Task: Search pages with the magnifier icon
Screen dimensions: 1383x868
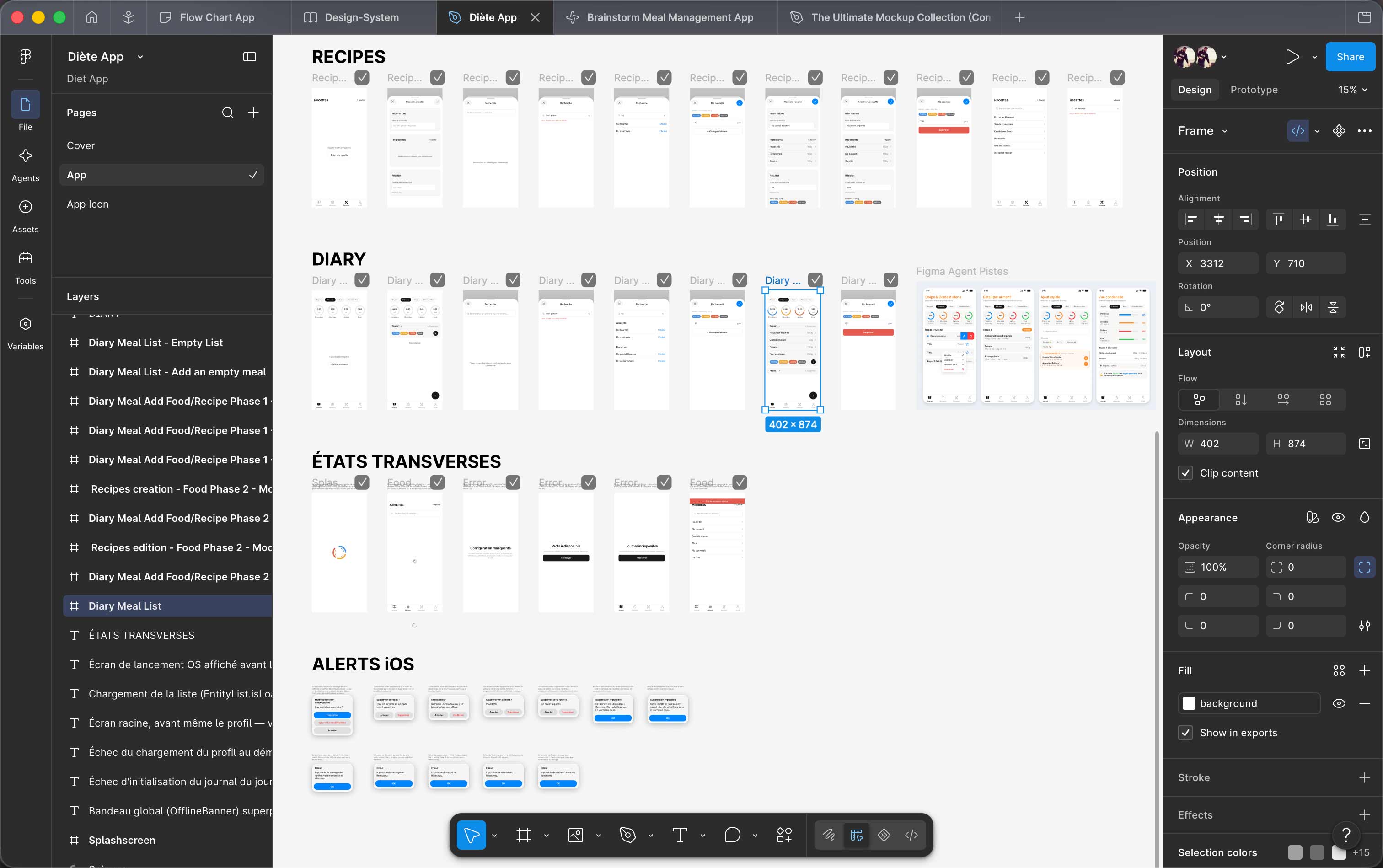Action: [x=227, y=113]
